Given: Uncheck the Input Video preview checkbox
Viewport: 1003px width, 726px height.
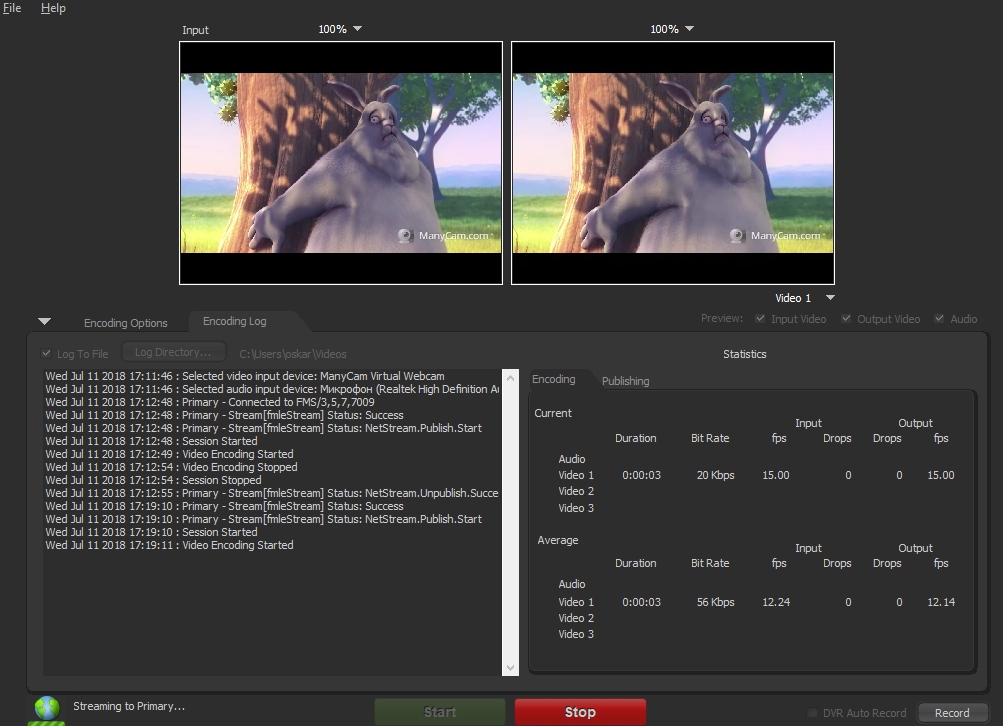Looking at the screenshot, I should coord(762,319).
